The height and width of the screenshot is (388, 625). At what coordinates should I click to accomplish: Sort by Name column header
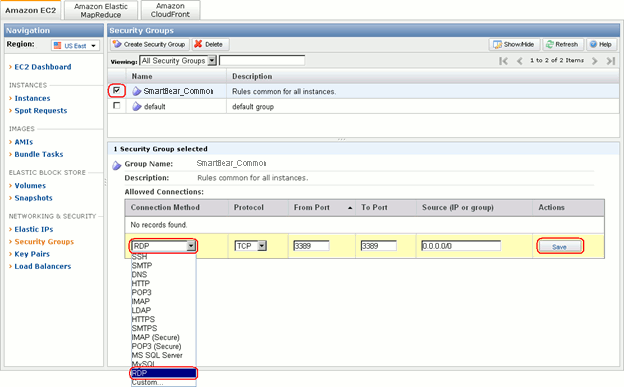[177, 76]
